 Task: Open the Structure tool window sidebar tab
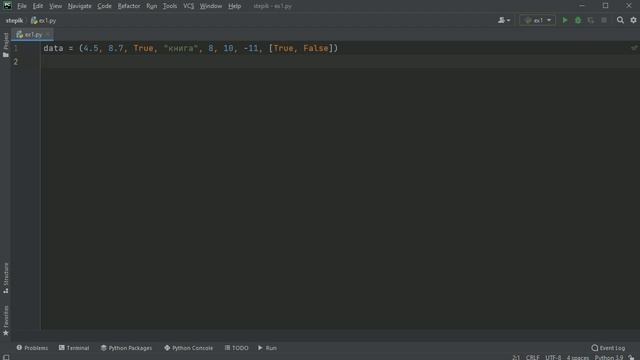6,278
